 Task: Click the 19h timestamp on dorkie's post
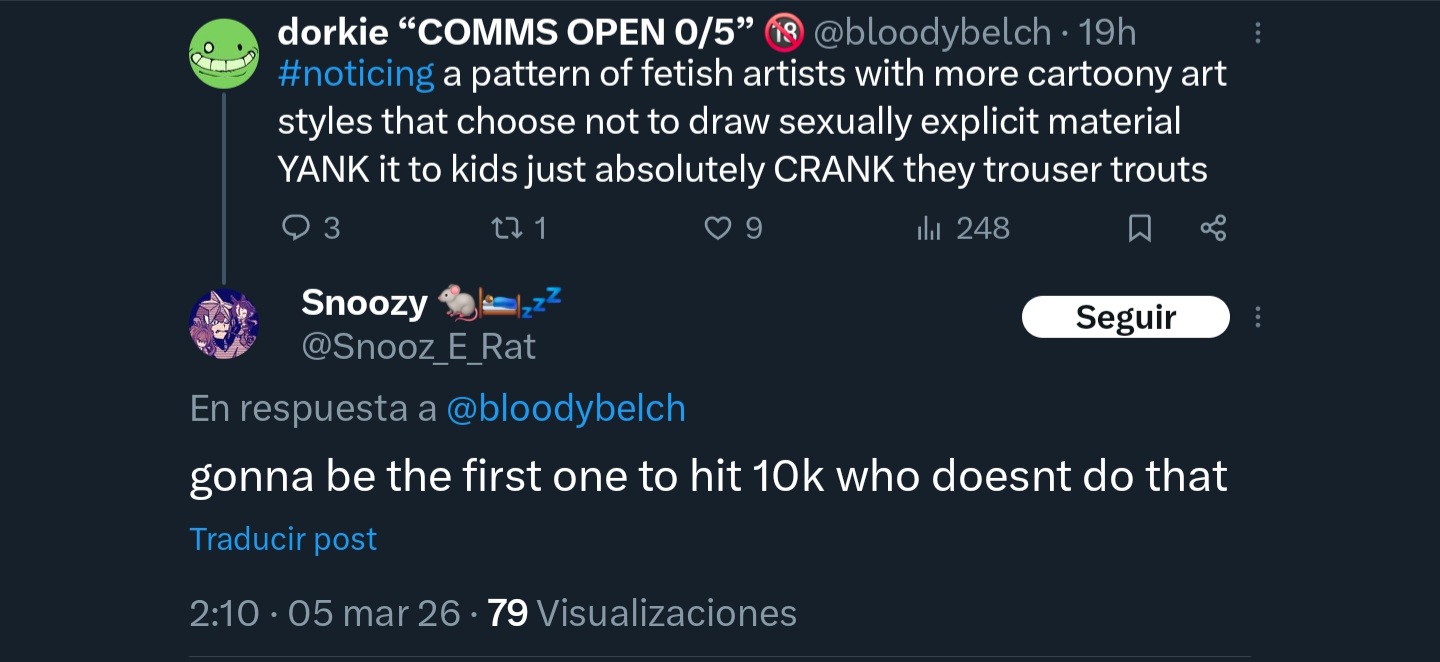click(x=1108, y=33)
